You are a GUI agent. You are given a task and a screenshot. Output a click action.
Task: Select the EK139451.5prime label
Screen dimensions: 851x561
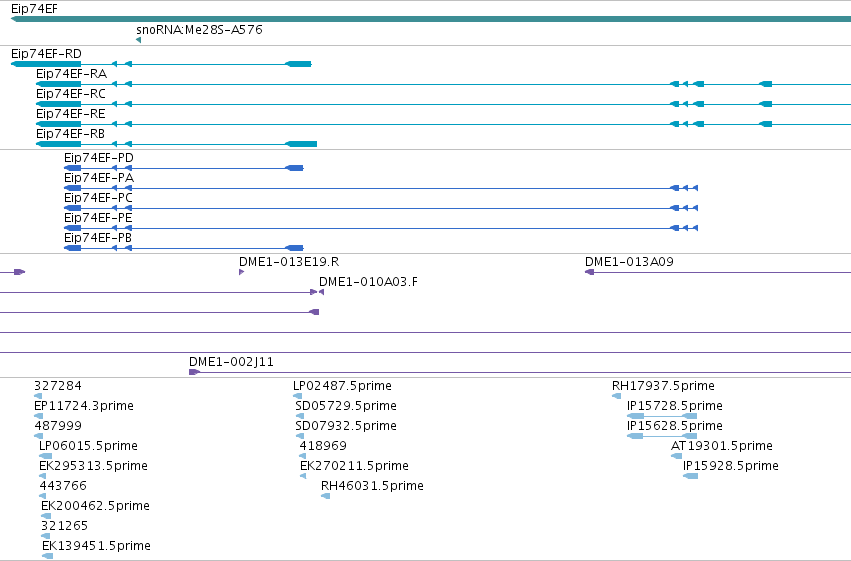click(x=96, y=546)
